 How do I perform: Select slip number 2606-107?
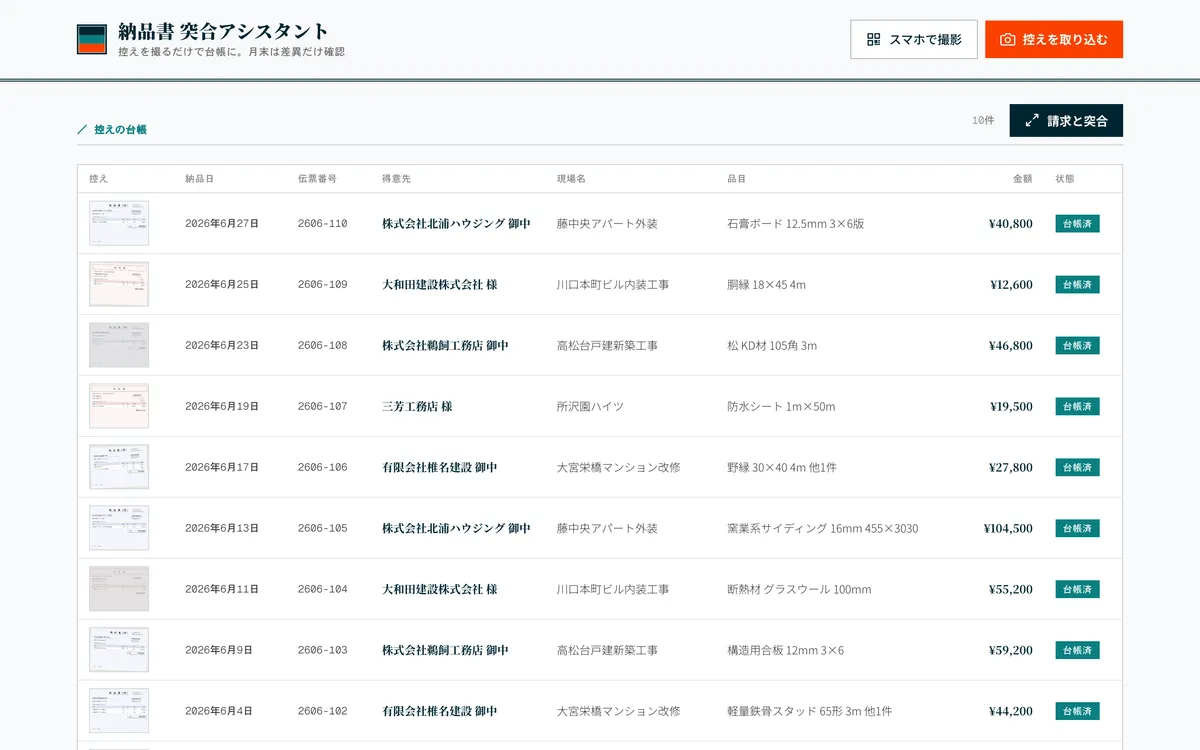[x=322, y=407]
